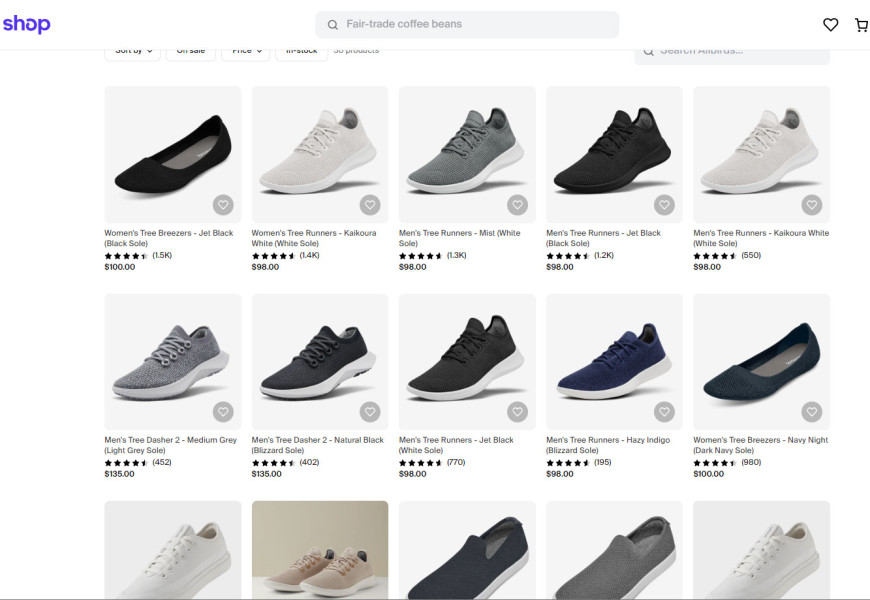870x600 pixels.
Task: Open the shopping cart icon
Action: [x=862, y=24]
